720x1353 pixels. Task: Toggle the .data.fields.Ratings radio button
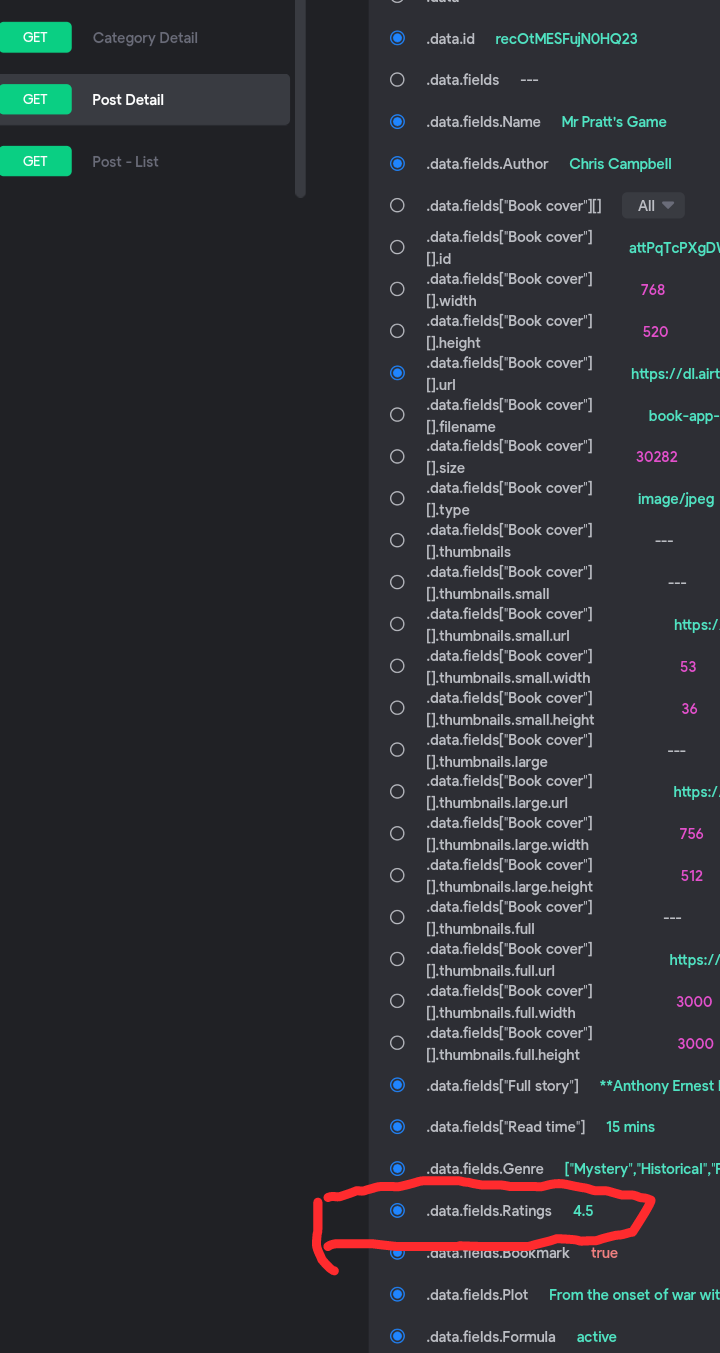(397, 1211)
